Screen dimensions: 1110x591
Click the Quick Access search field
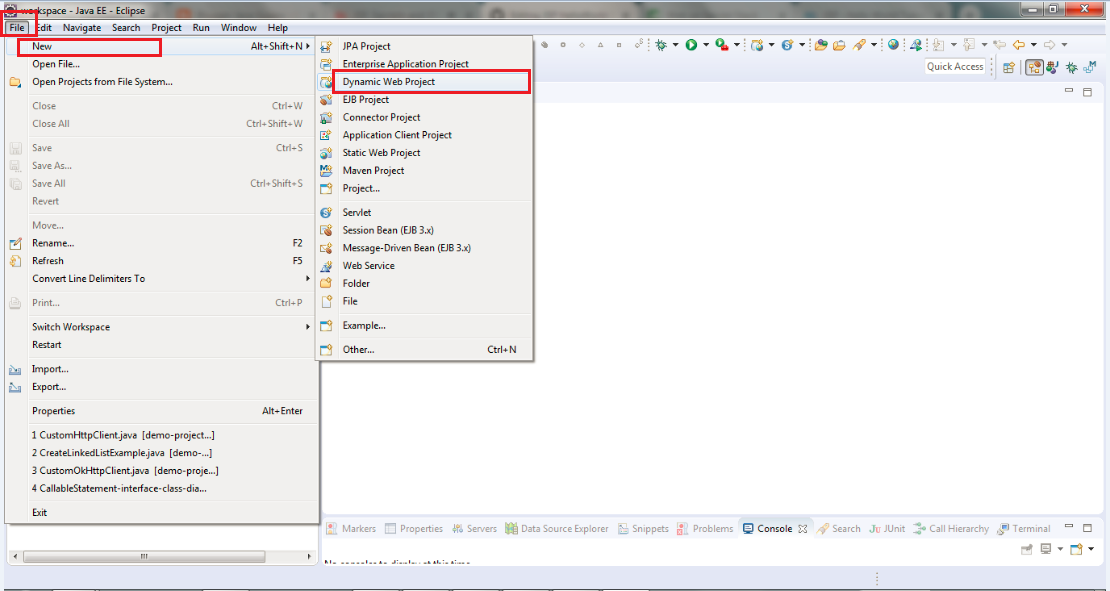click(955, 67)
